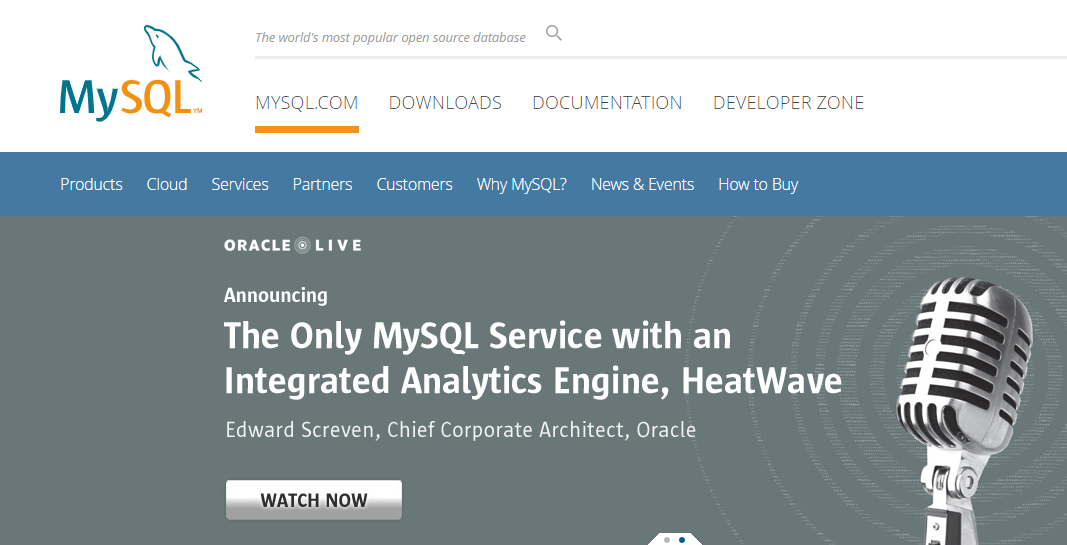The width and height of the screenshot is (1067, 545).
Task: Open the MYSQL.COM tab
Action: click(x=306, y=103)
